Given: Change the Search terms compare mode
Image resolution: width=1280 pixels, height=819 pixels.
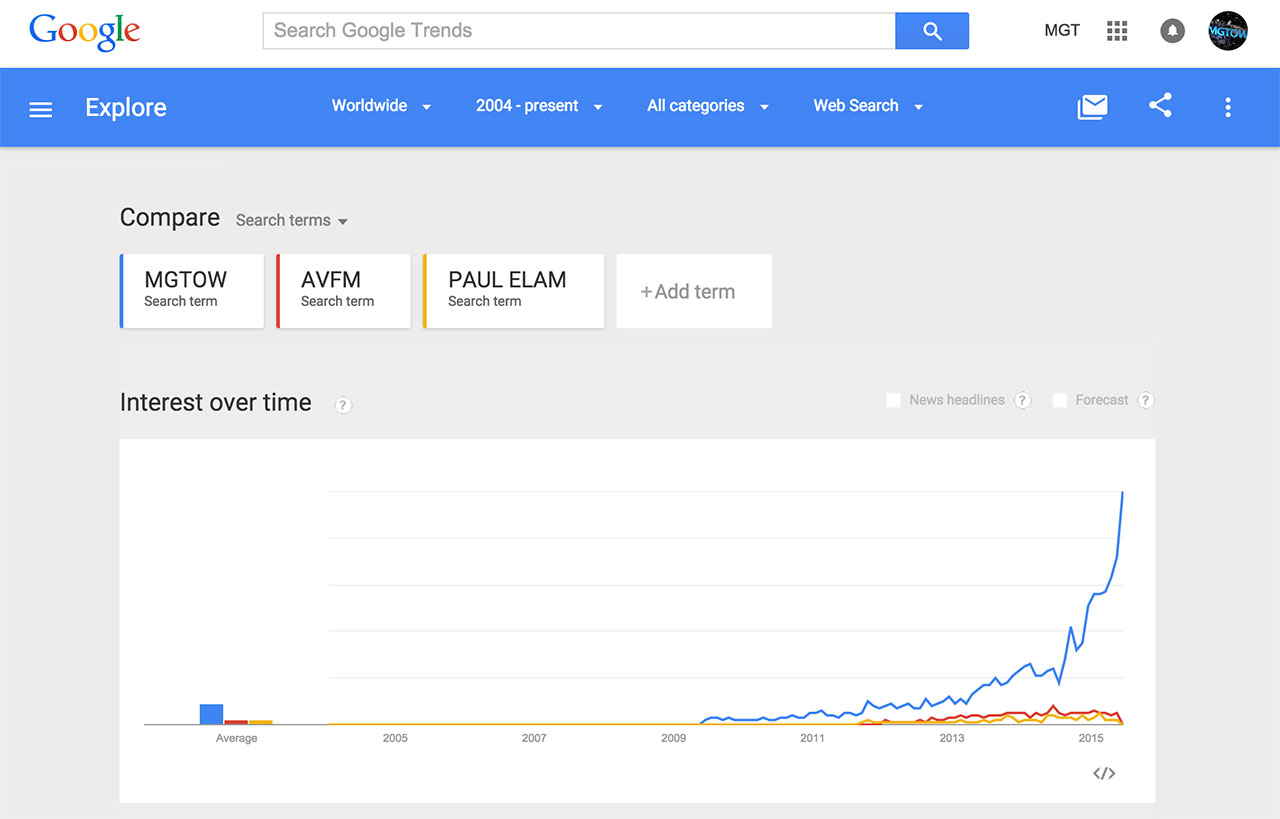Looking at the screenshot, I should coord(292,220).
